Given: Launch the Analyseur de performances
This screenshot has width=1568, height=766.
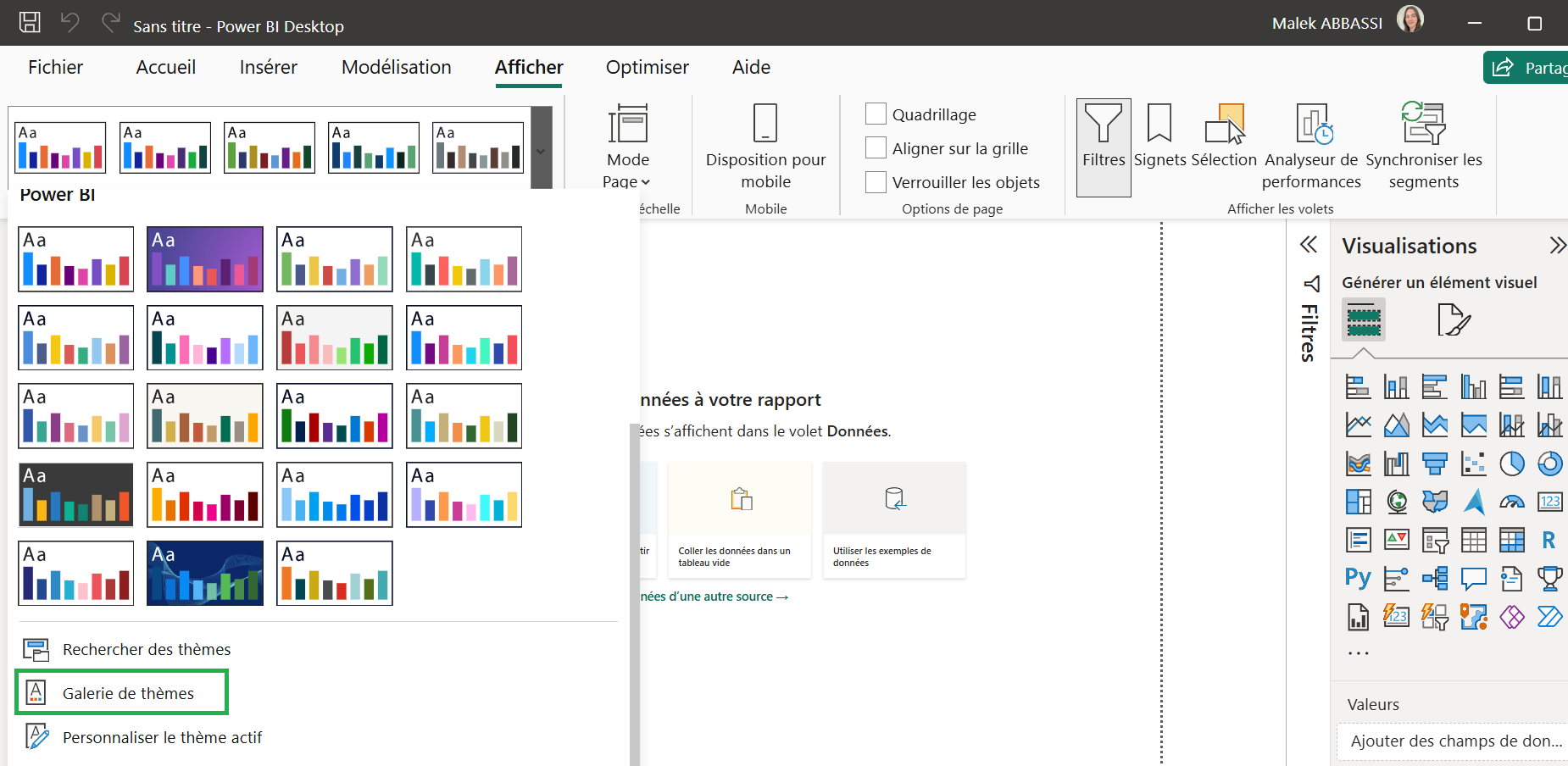Looking at the screenshot, I should pos(1311,144).
